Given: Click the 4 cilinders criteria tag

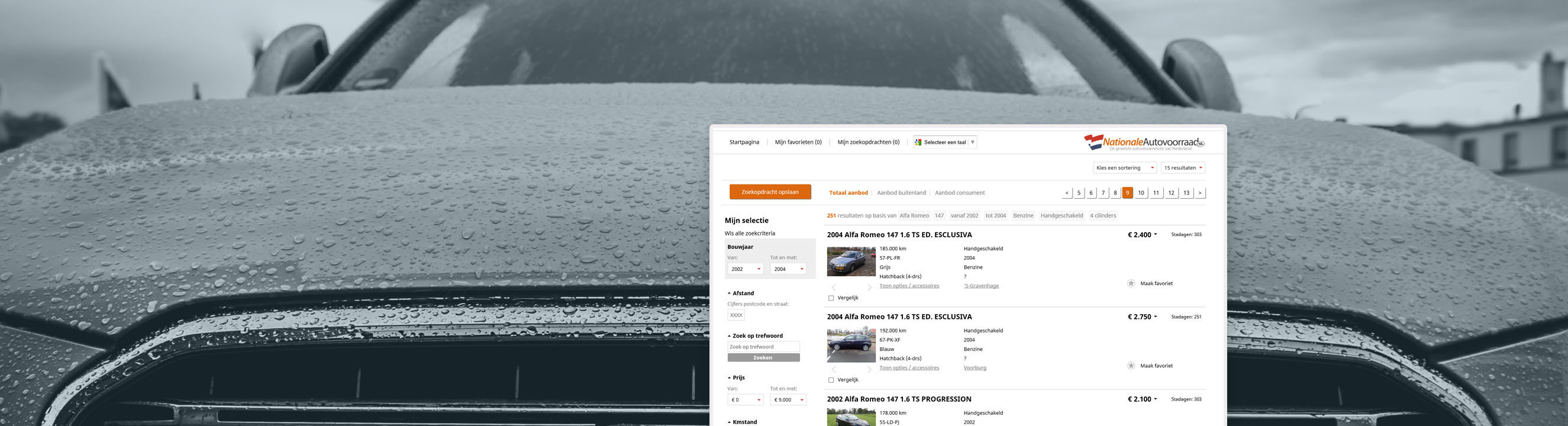Looking at the screenshot, I should [1103, 215].
